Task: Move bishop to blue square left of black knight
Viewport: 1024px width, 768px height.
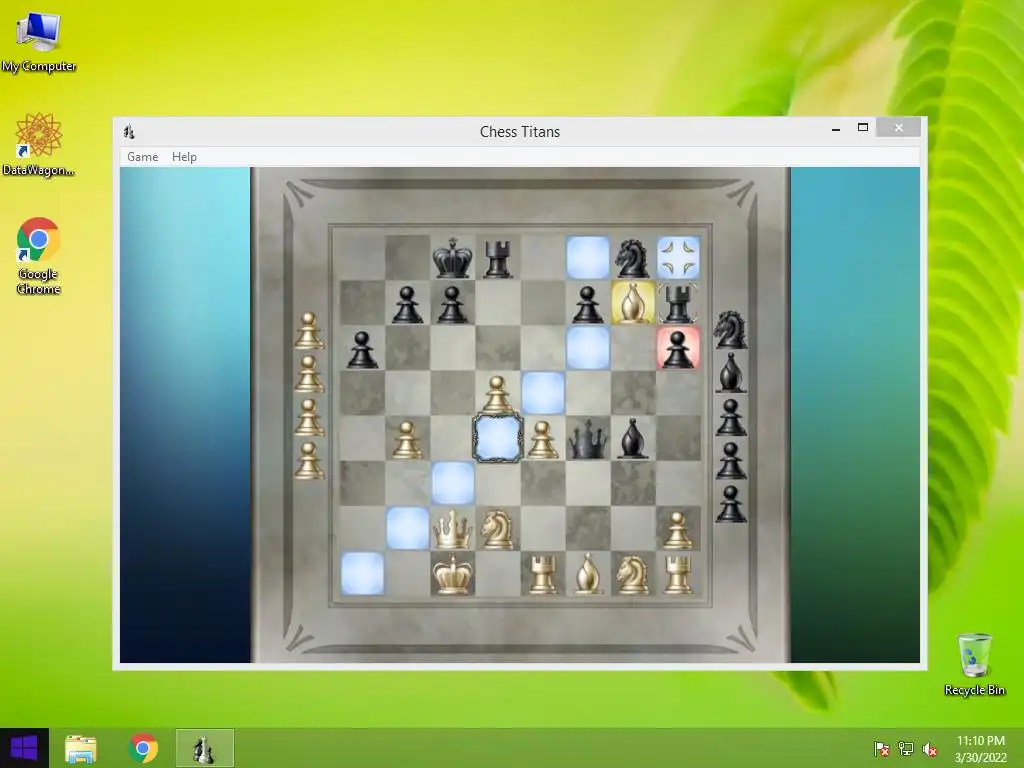Action: pyautogui.click(x=588, y=257)
